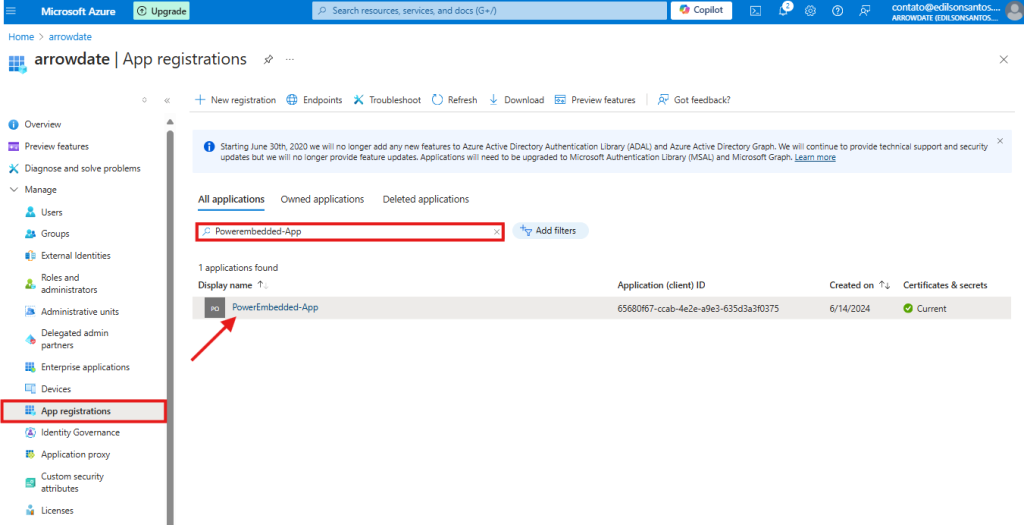Viewport: 1024px width, 525px height.
Task: Click Got feedback?
Action: tap(694, 100)
